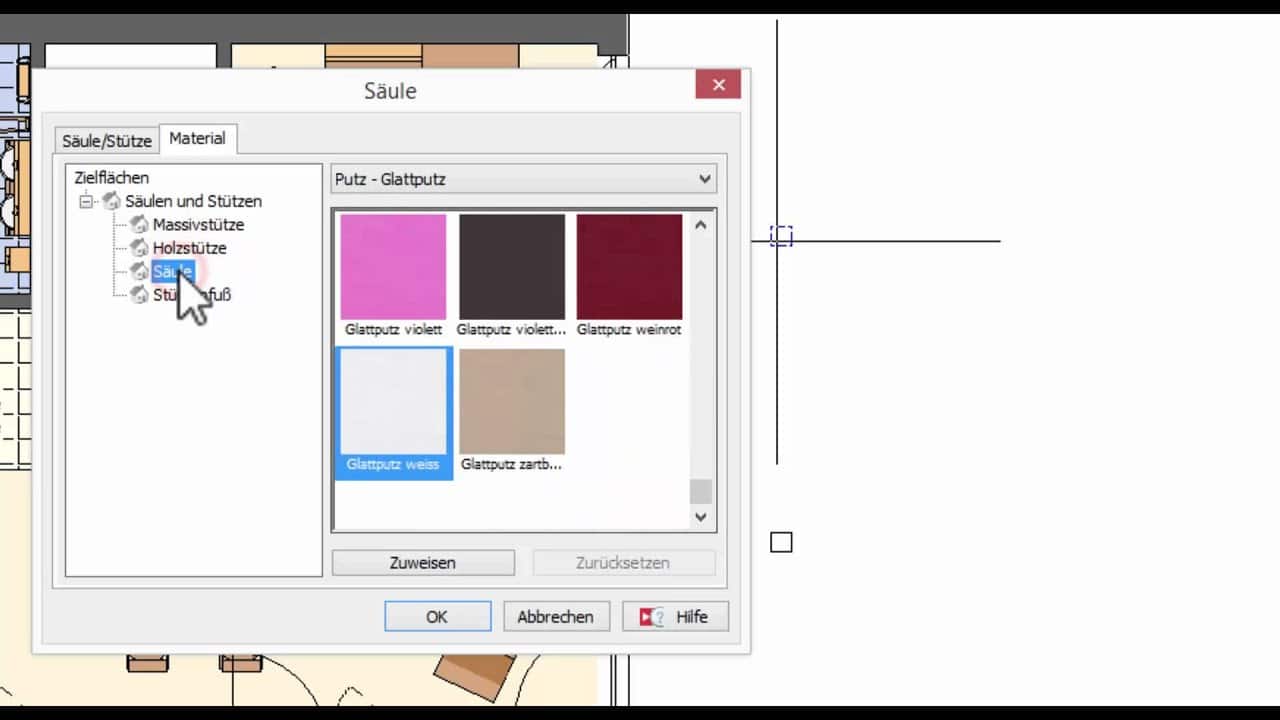The height and width of the screenshot is (720, 1280).
Task: Confirm the dialog with OK
Action: point(437,617)
